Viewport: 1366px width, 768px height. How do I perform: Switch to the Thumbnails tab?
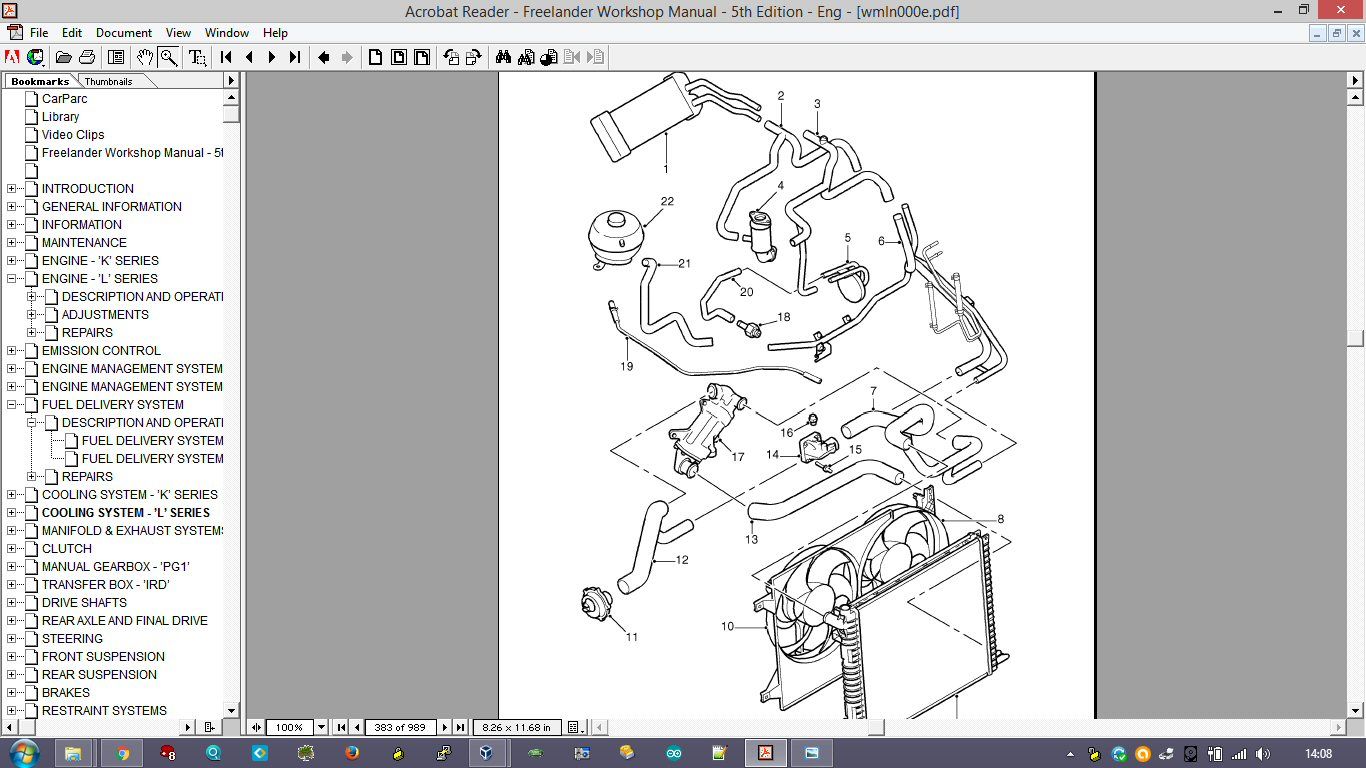coord(108,81)
